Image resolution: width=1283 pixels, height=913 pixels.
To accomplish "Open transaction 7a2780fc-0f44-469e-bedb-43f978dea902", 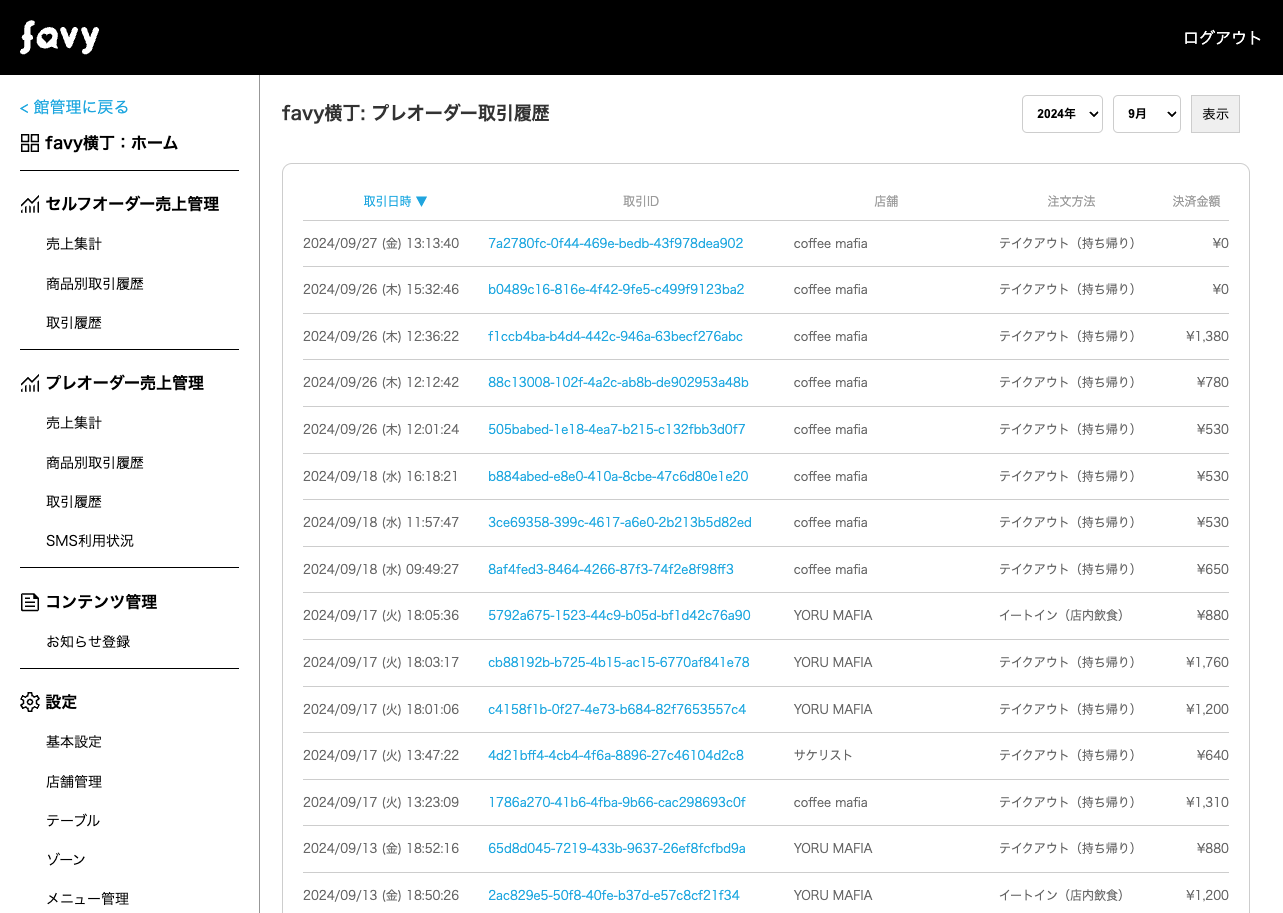I will coord(615,243).
